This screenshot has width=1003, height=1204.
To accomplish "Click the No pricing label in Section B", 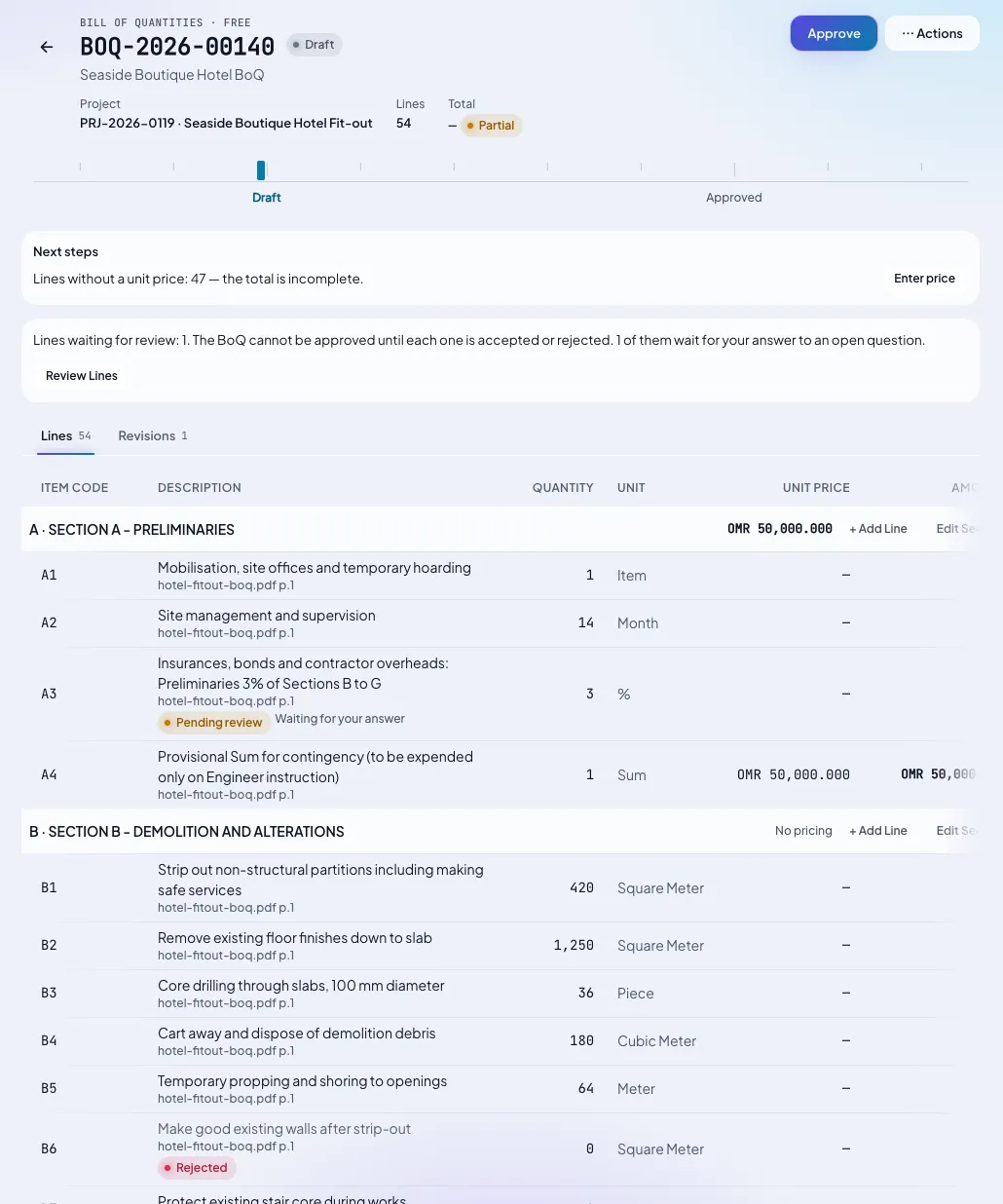I will pos(803,831).
